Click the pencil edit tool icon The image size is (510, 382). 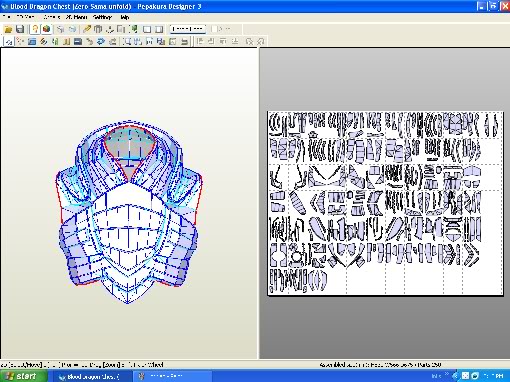point(87,29)
